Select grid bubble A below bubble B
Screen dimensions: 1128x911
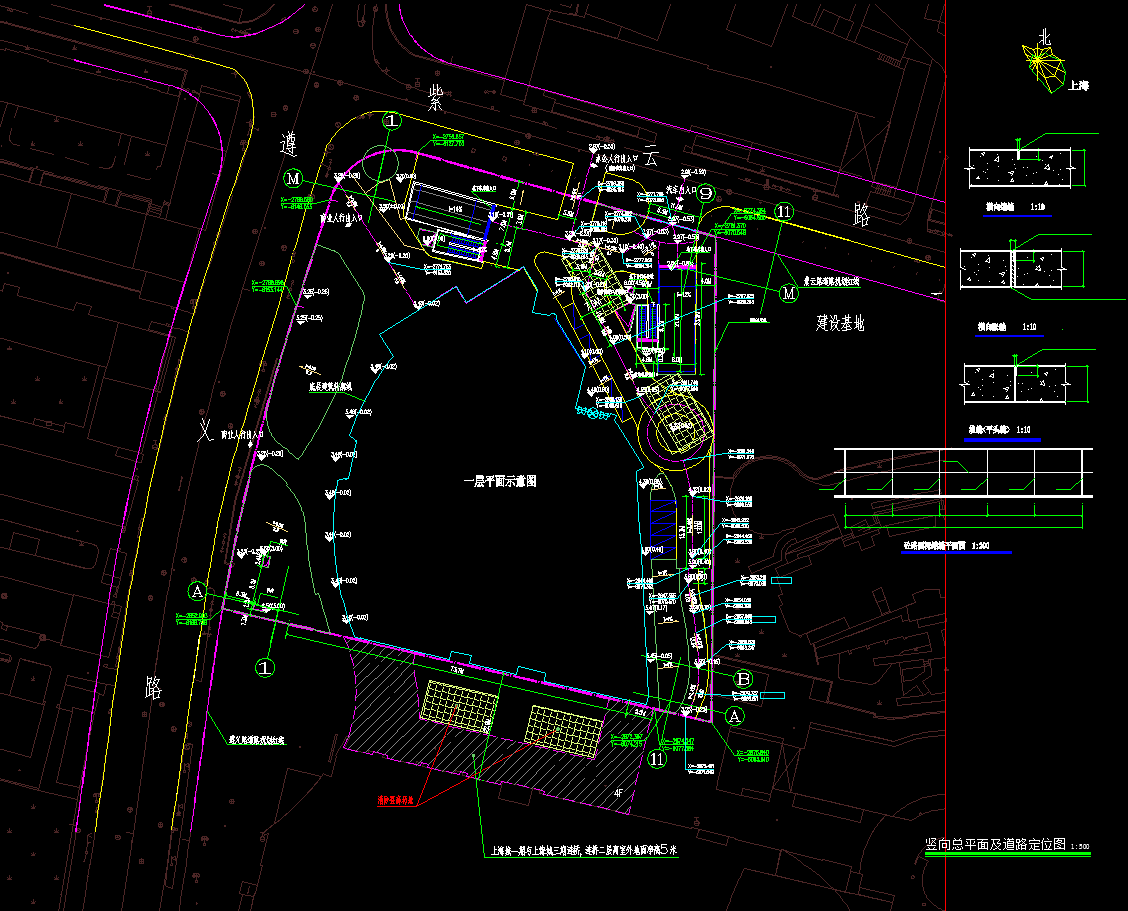[734, 716]
